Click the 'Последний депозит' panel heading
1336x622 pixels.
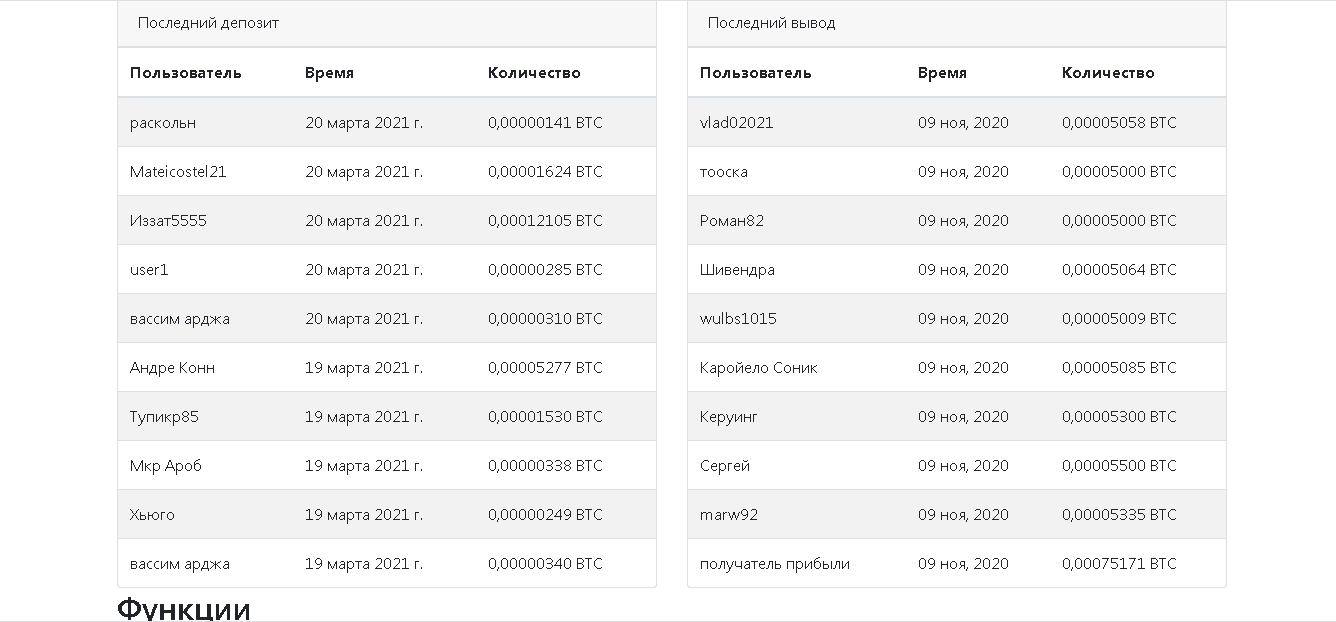[x=208, y=23]
